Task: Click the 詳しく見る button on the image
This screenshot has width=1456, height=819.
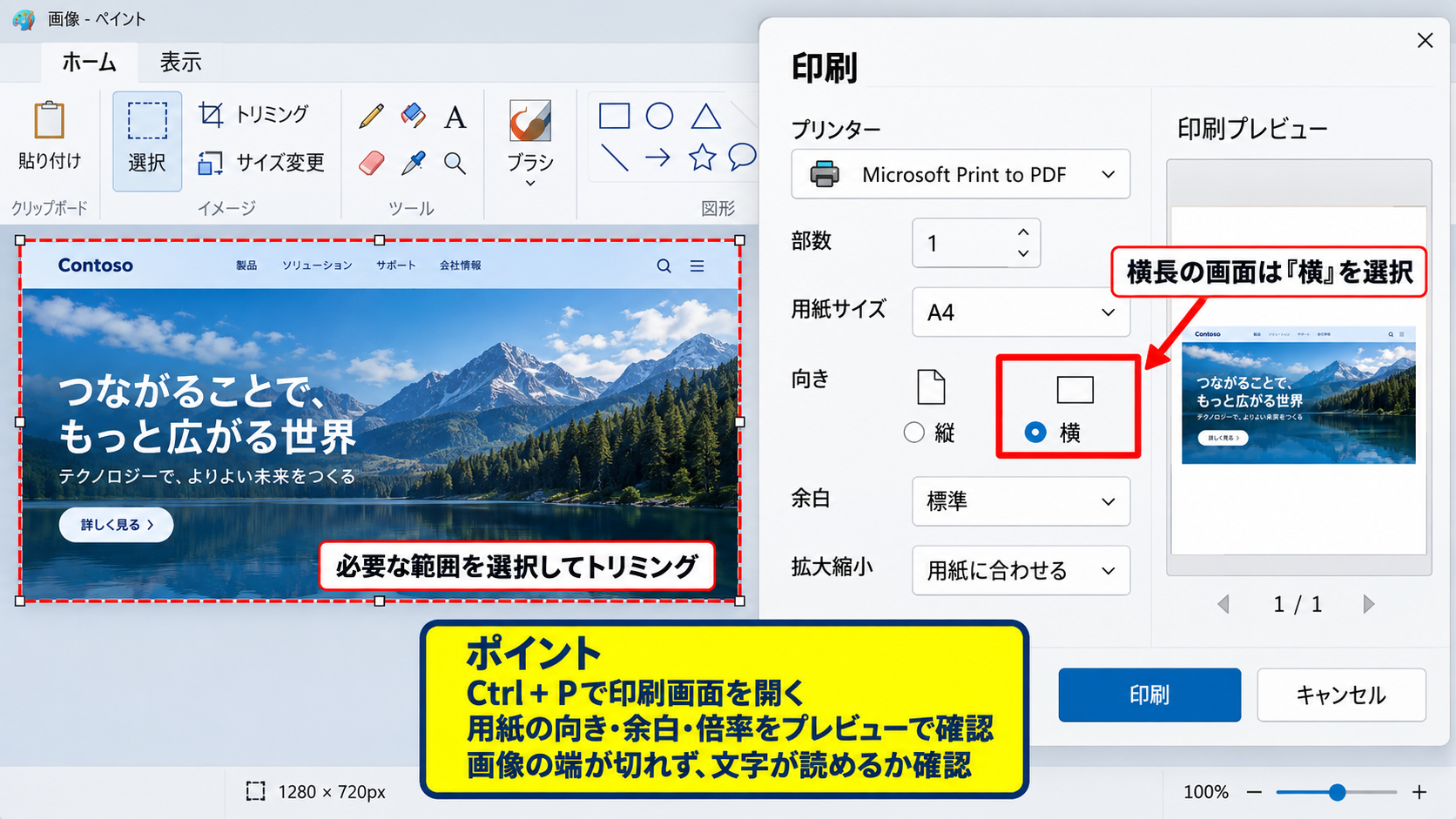Action: click(116, 525)
